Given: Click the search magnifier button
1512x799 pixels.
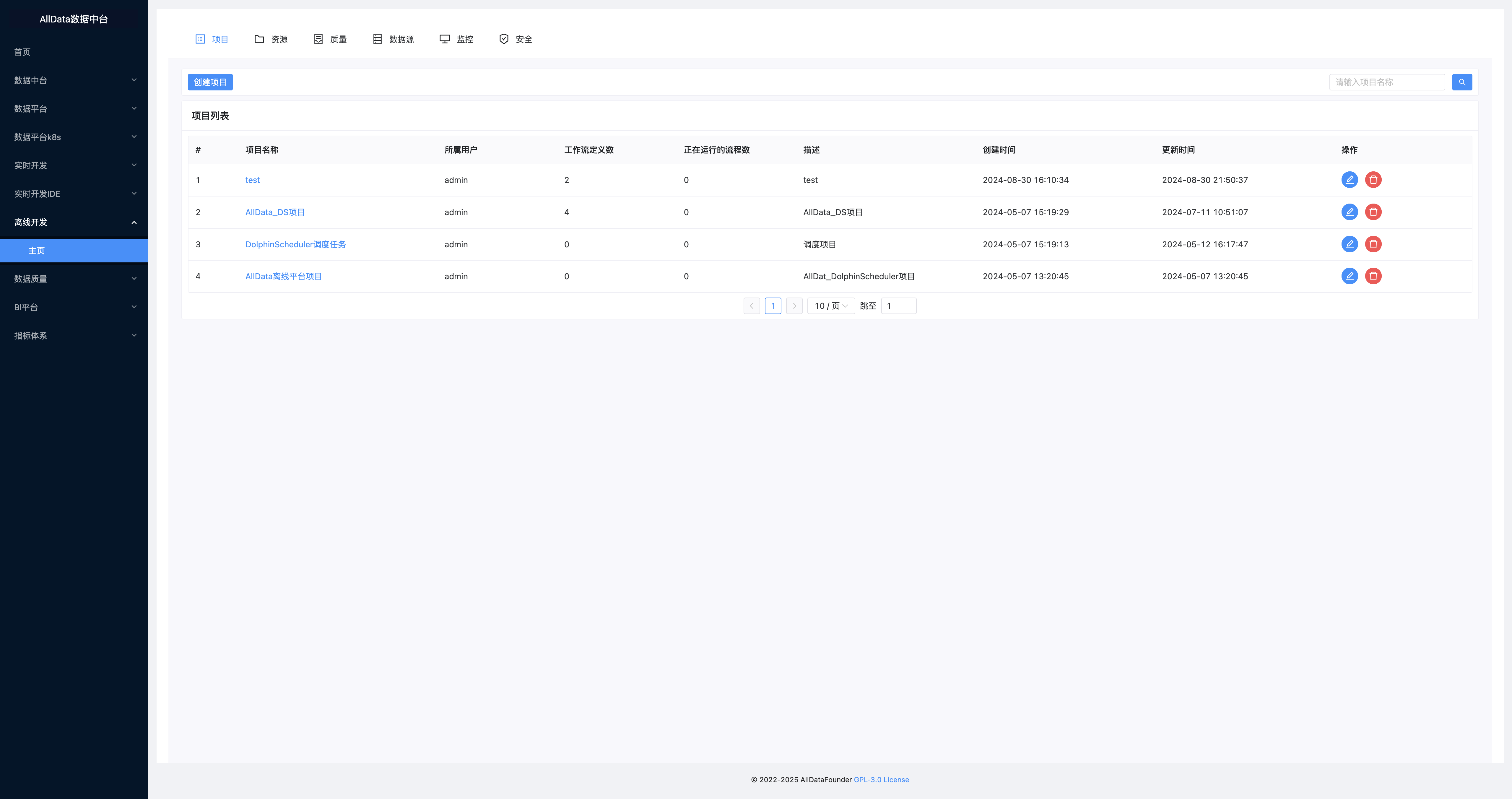Looking at the screenshot, I should pos(1461,82).
